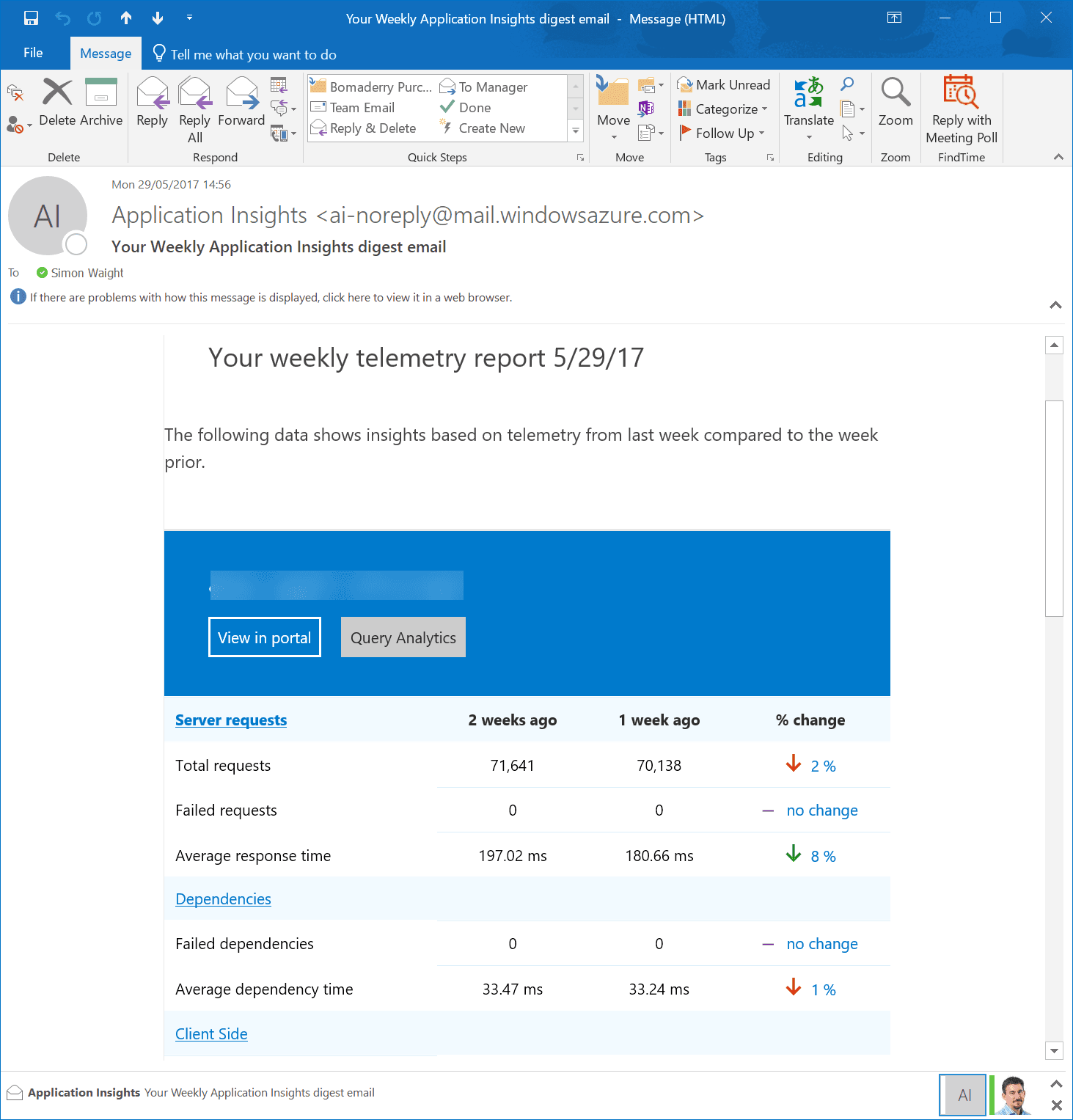Run the Team Email quick step
The width and height of the screenshot is (1073, 1120).
[x=353, y=107]
